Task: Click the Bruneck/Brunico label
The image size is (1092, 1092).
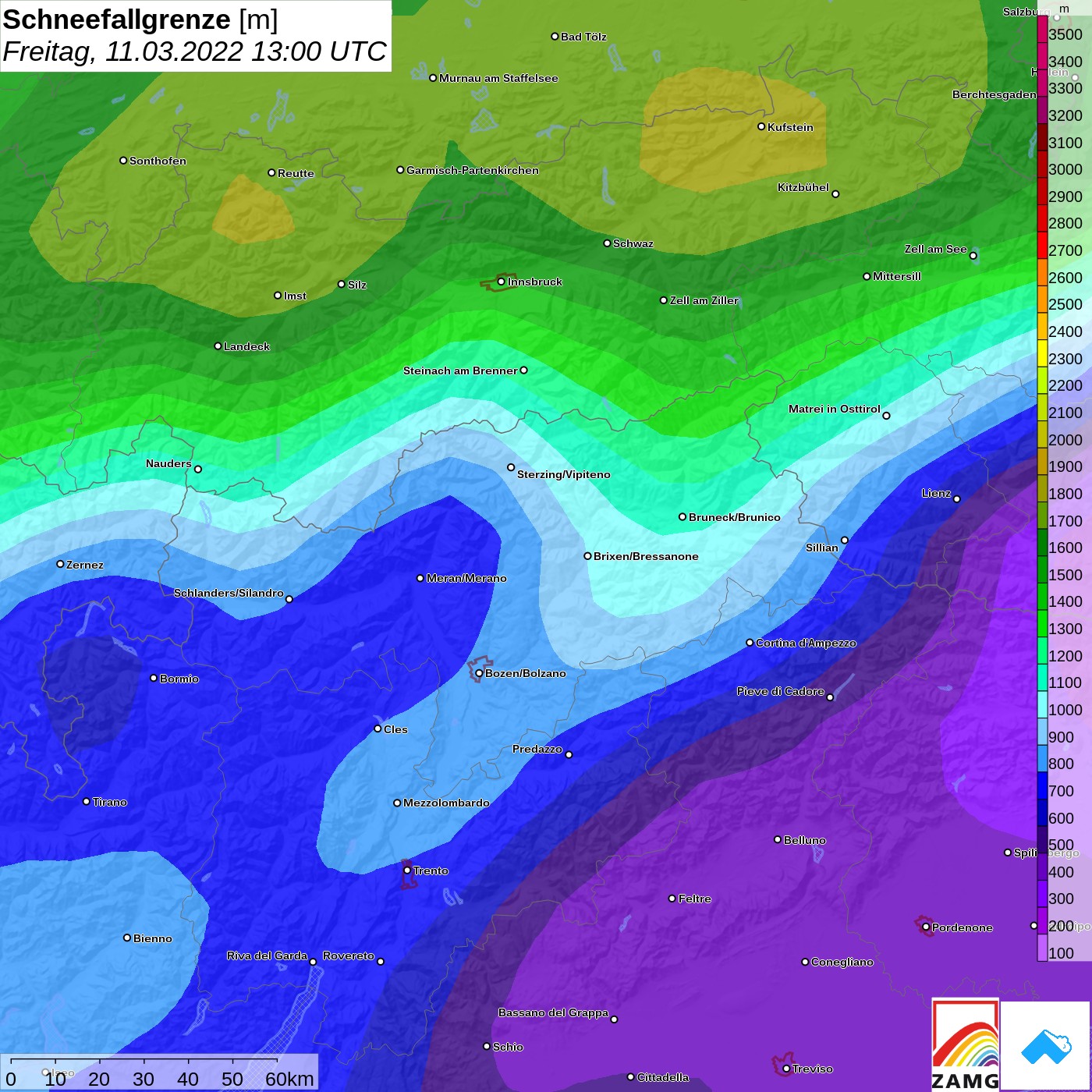Action: click(735, 517)
